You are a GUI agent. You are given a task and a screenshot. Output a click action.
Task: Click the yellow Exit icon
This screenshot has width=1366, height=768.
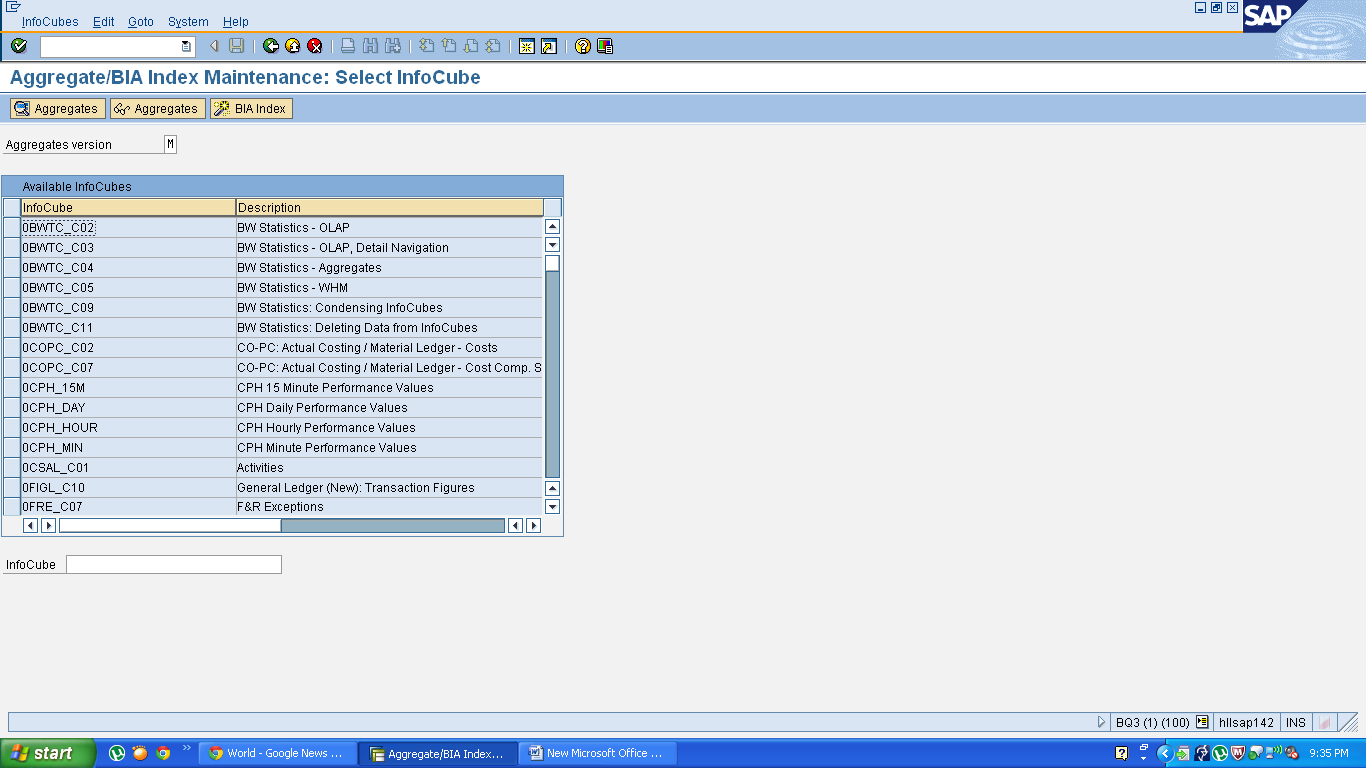pos(293,46)
